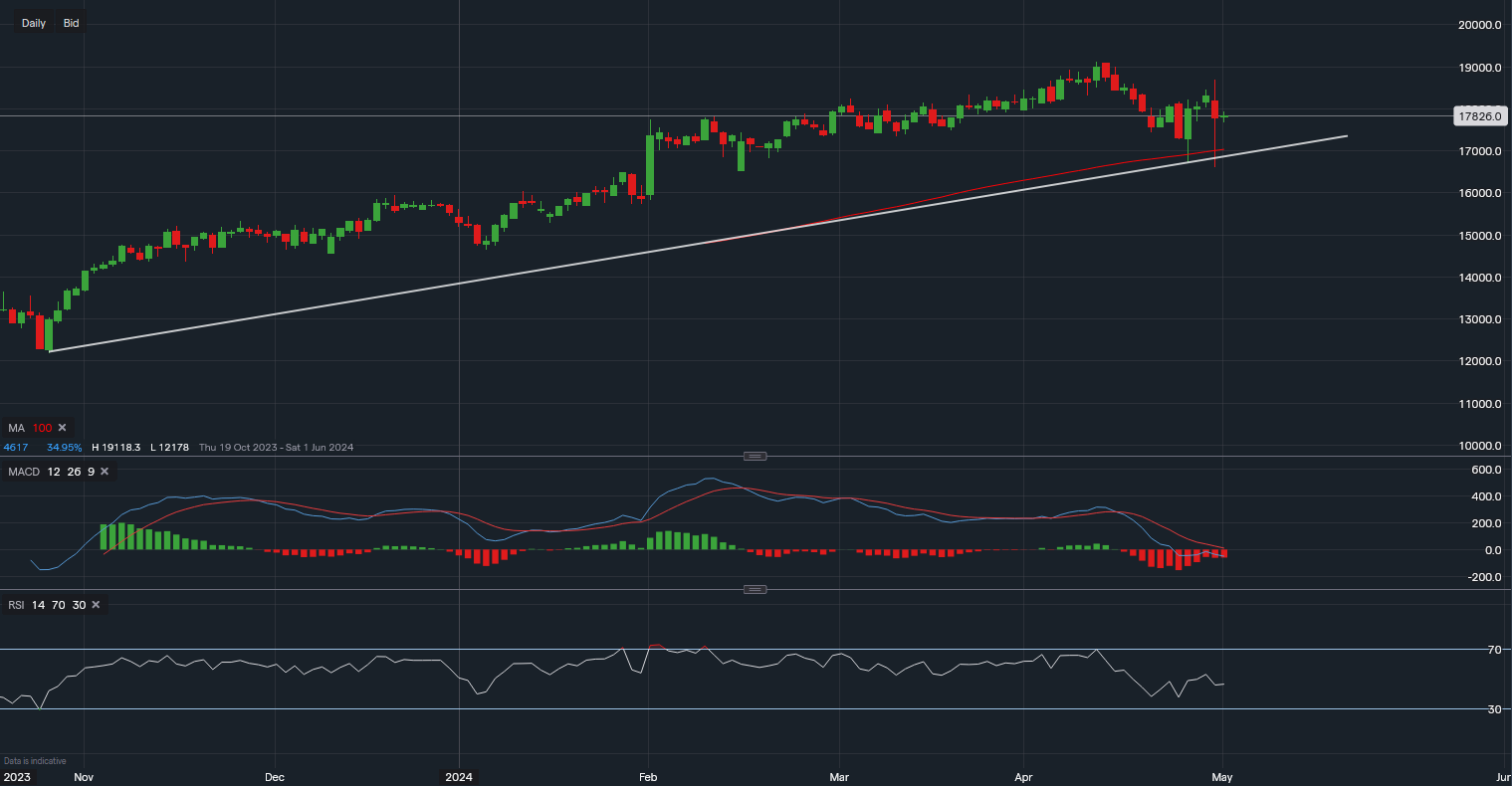Open MACD fast period setting 12
Image resolution: width=1512 pixels, height=786 pixels.
click(x=53, y=472)
